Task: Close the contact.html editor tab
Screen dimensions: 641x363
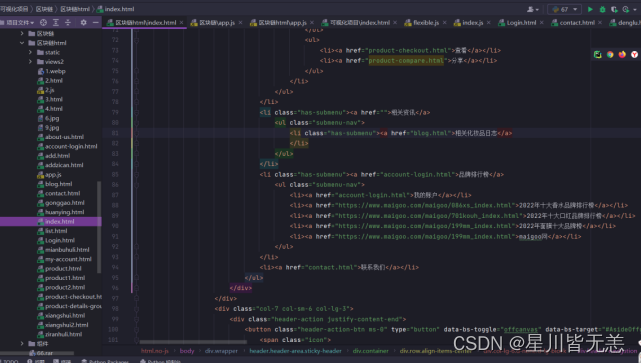Action: pos(600,23)
